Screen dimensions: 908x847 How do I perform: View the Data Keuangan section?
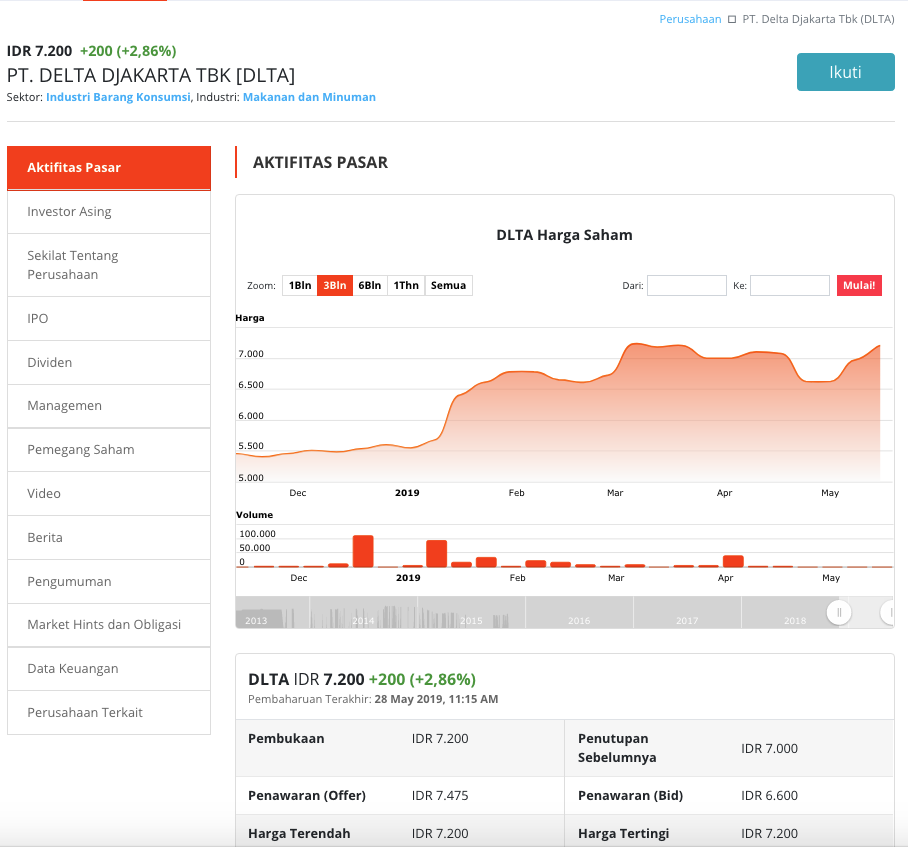(109, 669)
